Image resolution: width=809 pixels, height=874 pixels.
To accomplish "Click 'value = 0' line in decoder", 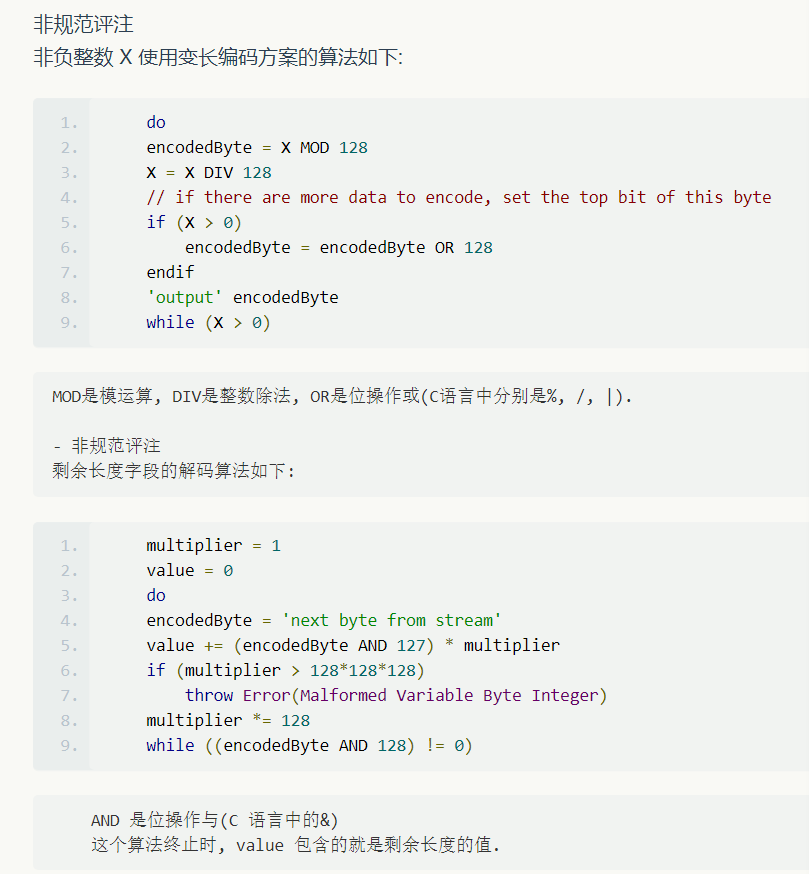I will coord(190,571).
